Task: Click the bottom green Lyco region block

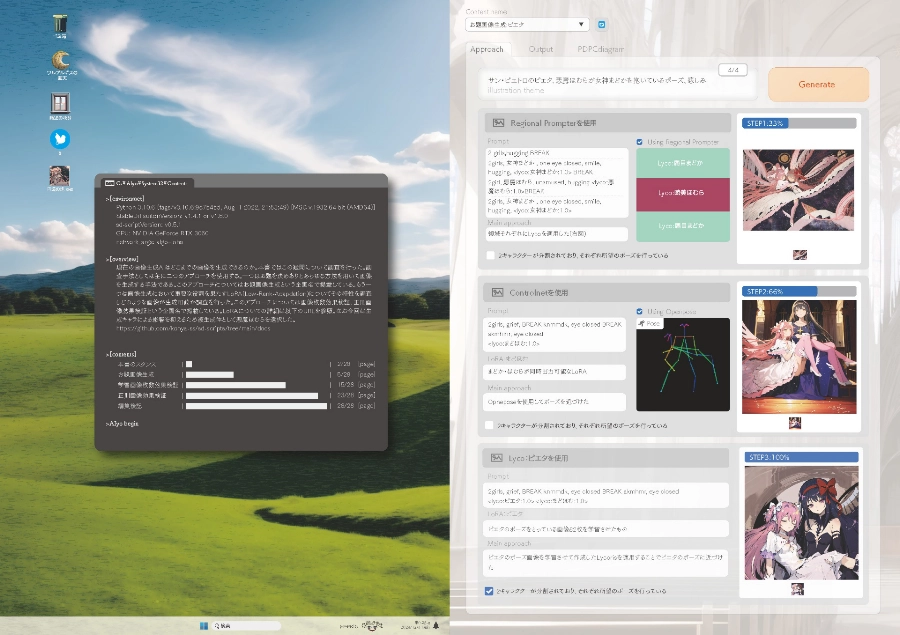Action: [682, 226]
